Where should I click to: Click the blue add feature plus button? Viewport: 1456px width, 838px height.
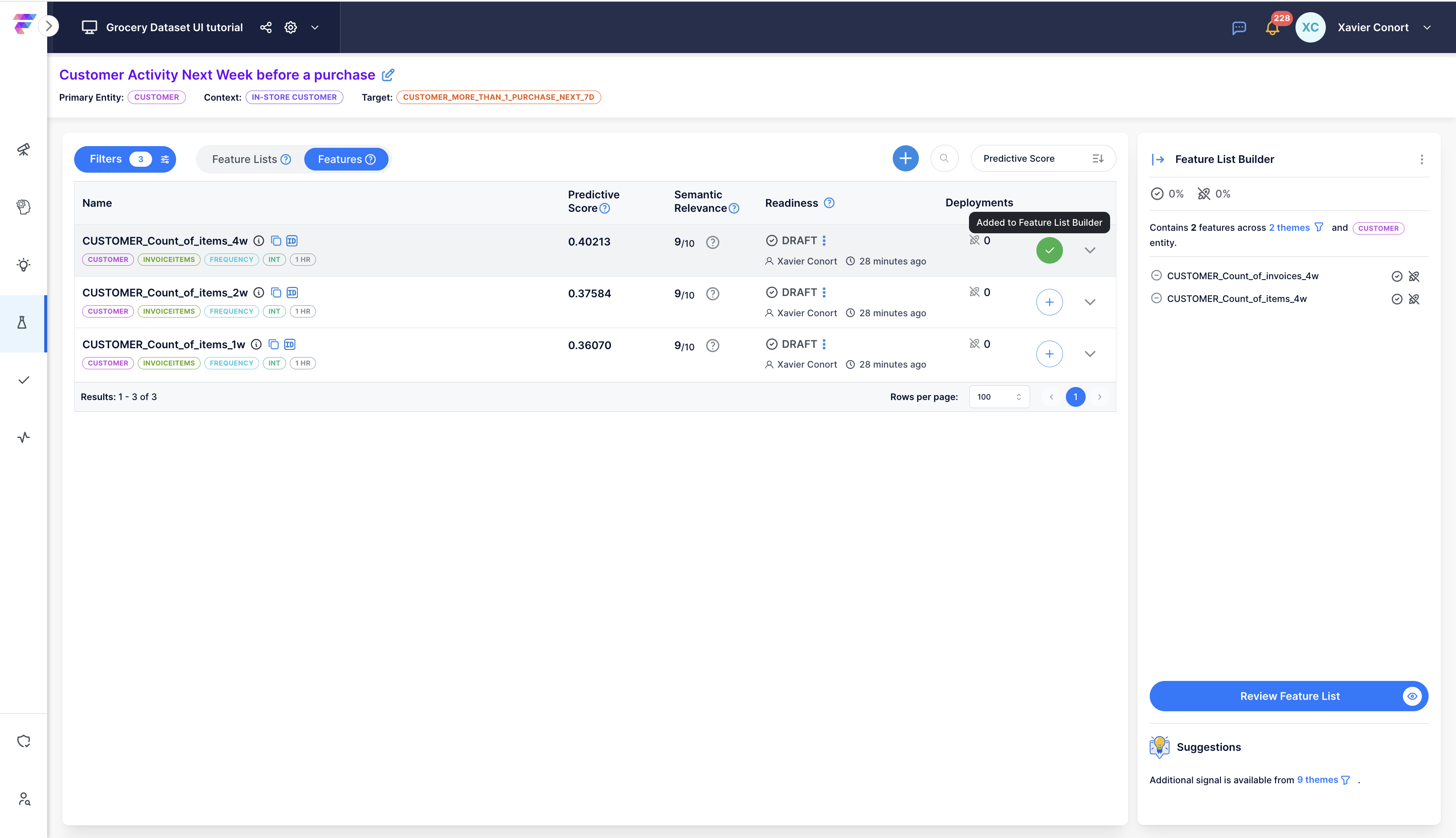tap(906, 158)
